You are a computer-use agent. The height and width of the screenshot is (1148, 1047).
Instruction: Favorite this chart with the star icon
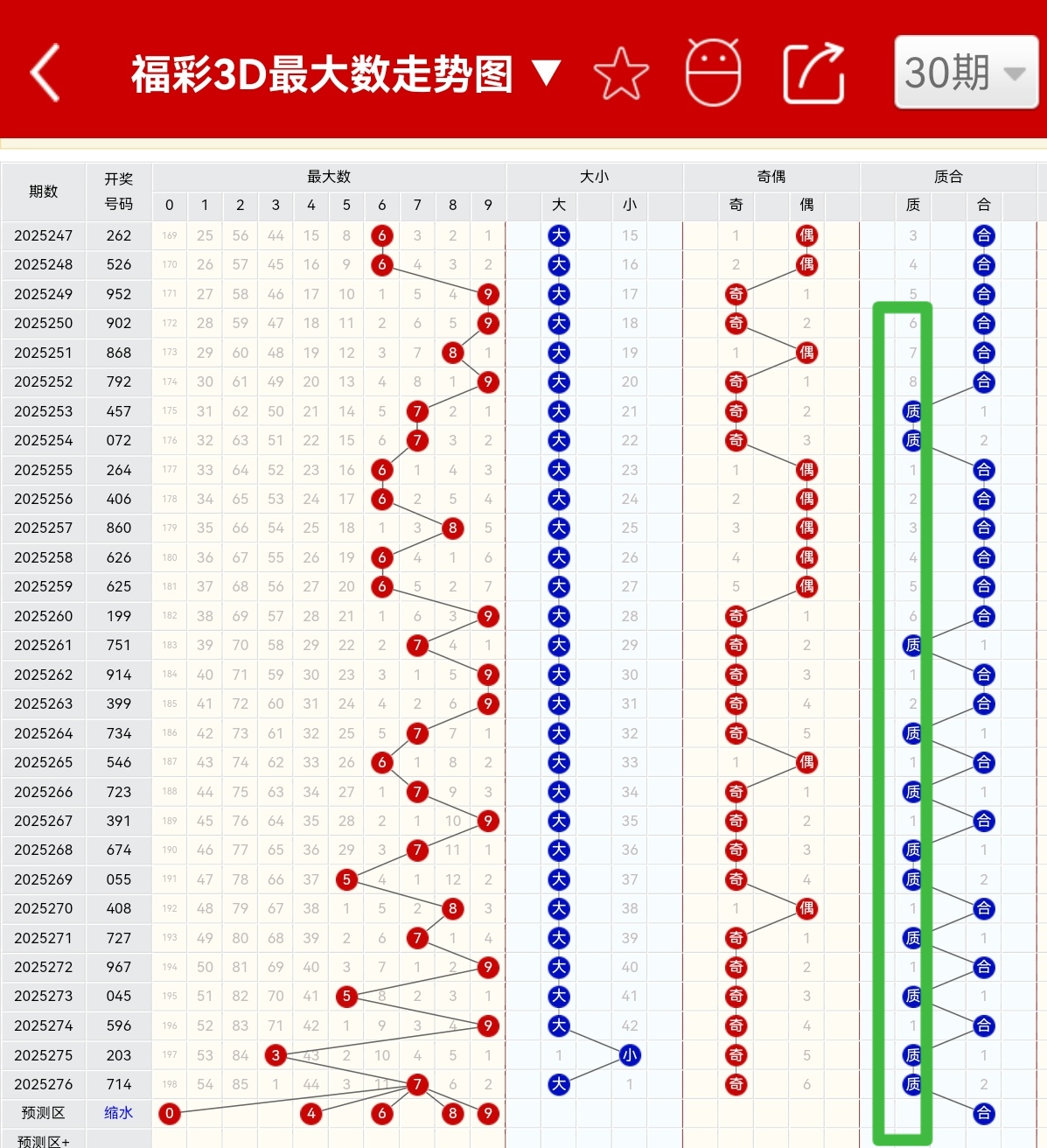621,73
